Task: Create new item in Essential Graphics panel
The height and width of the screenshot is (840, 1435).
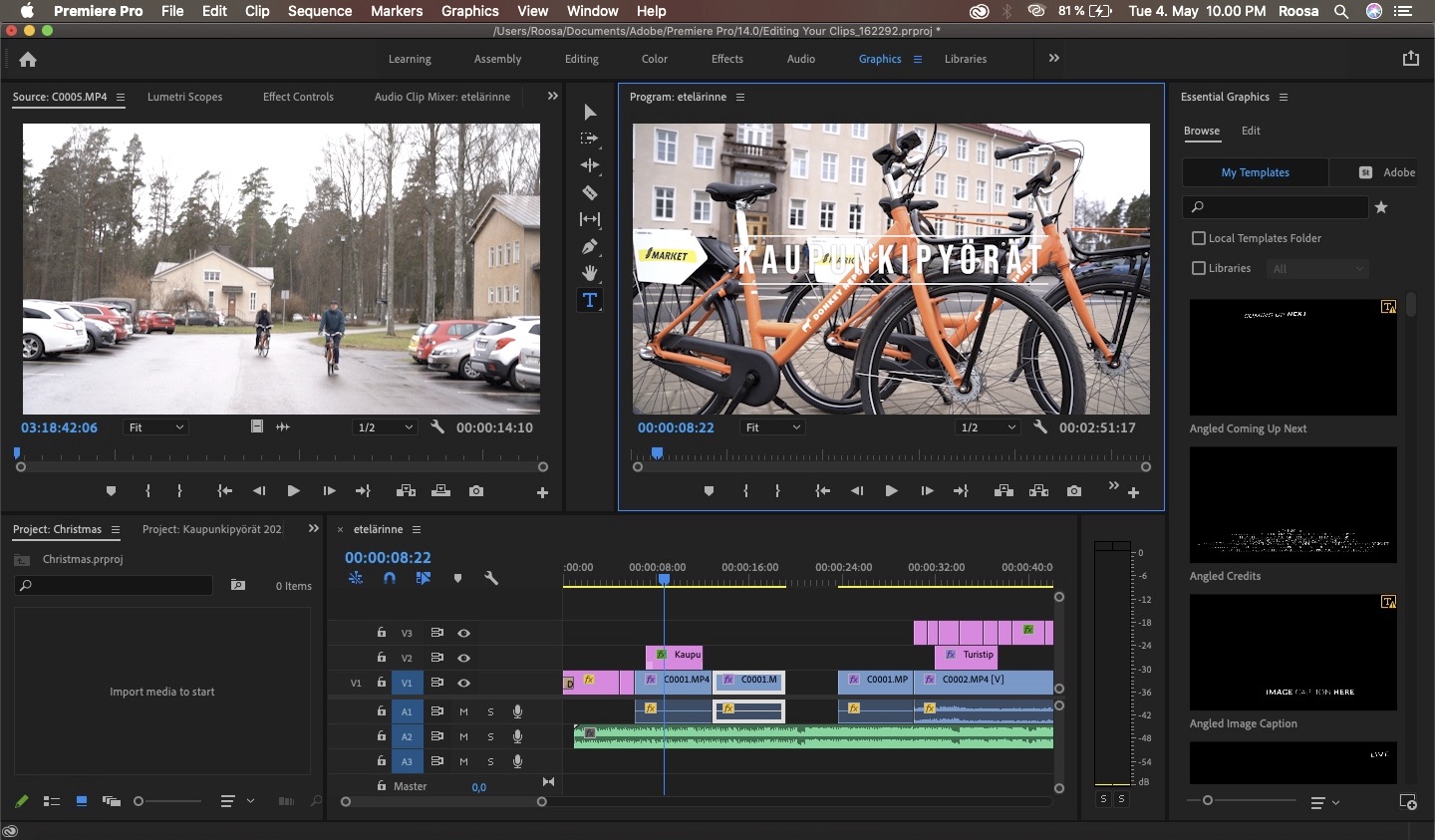Action: coord(1408,801)
